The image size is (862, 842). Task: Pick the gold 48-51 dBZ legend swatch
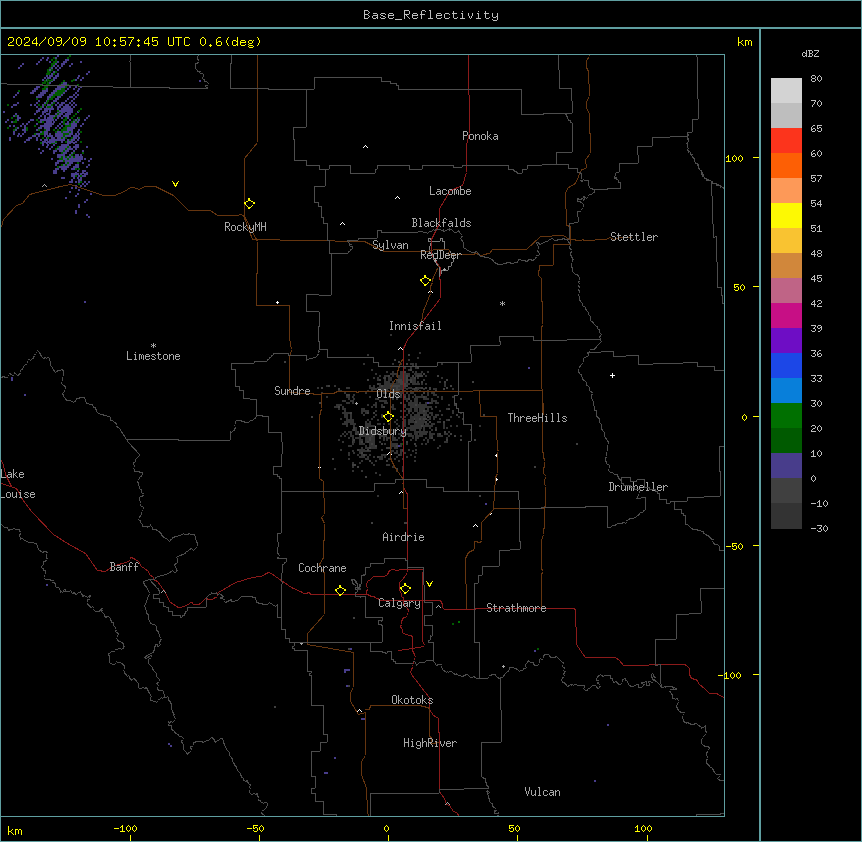point(786,241)
